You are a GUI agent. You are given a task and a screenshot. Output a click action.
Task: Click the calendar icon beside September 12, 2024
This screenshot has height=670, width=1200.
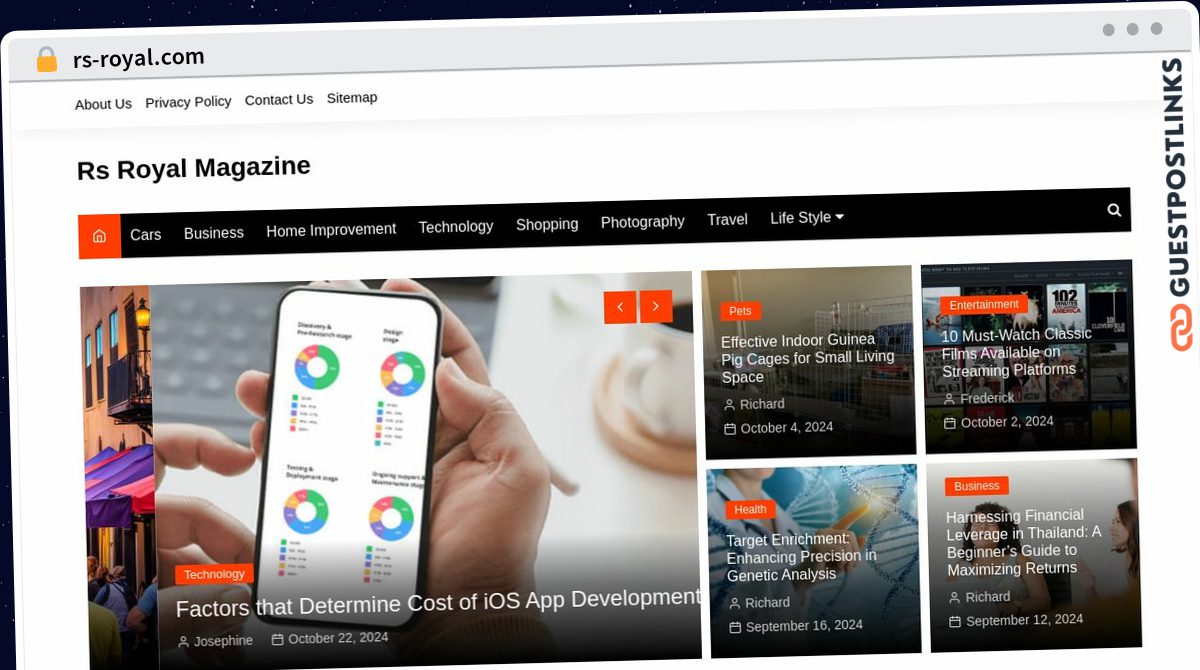coord(955,622)
